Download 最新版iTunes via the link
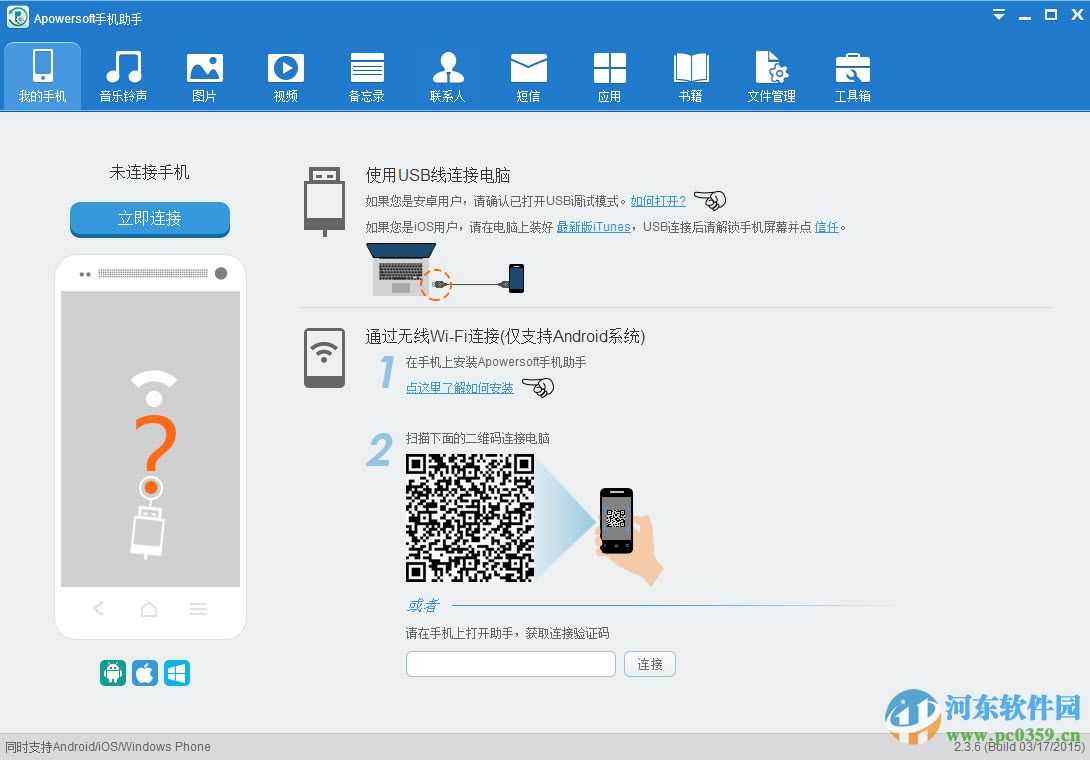The height and width of the screenshot is (760, 1090). click(594, 227)
